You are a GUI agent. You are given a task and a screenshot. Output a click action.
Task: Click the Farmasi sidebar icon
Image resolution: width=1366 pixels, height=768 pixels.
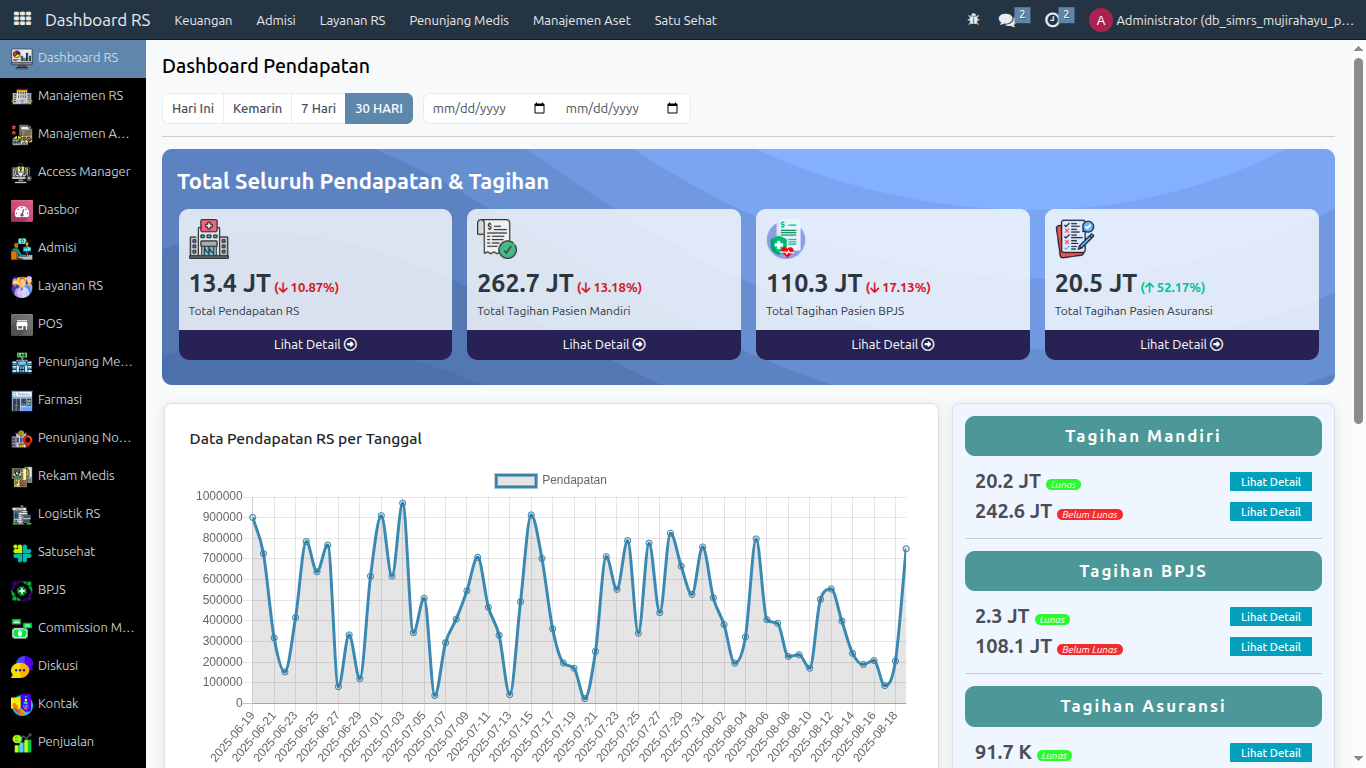(x=22, y=400)
